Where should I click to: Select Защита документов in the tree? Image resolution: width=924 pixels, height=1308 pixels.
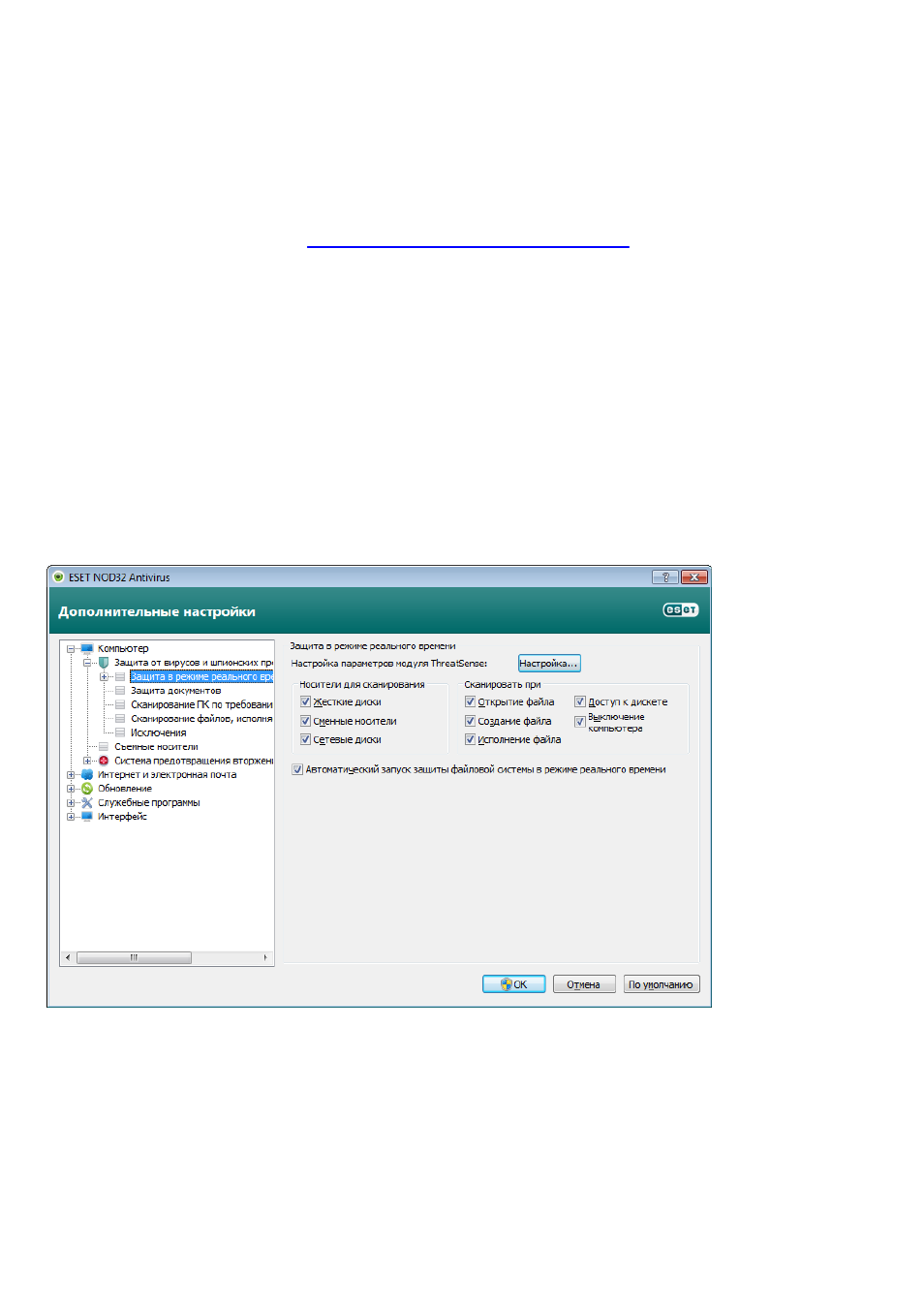(175, 691)
